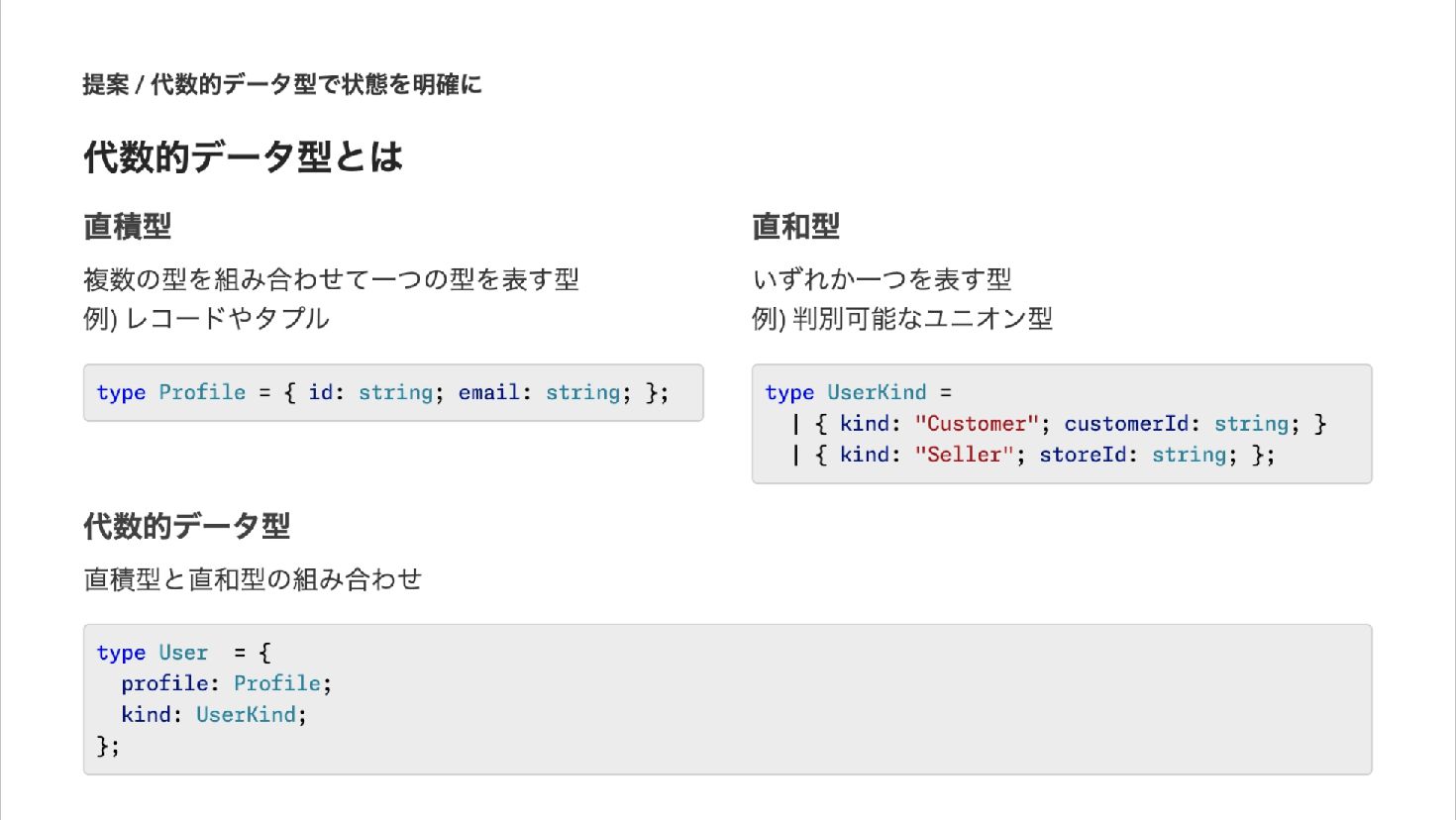1456x820 pixels.
Task: Click the "Customer" string literal
Action: pyautogui.click(x=977, y=424)
